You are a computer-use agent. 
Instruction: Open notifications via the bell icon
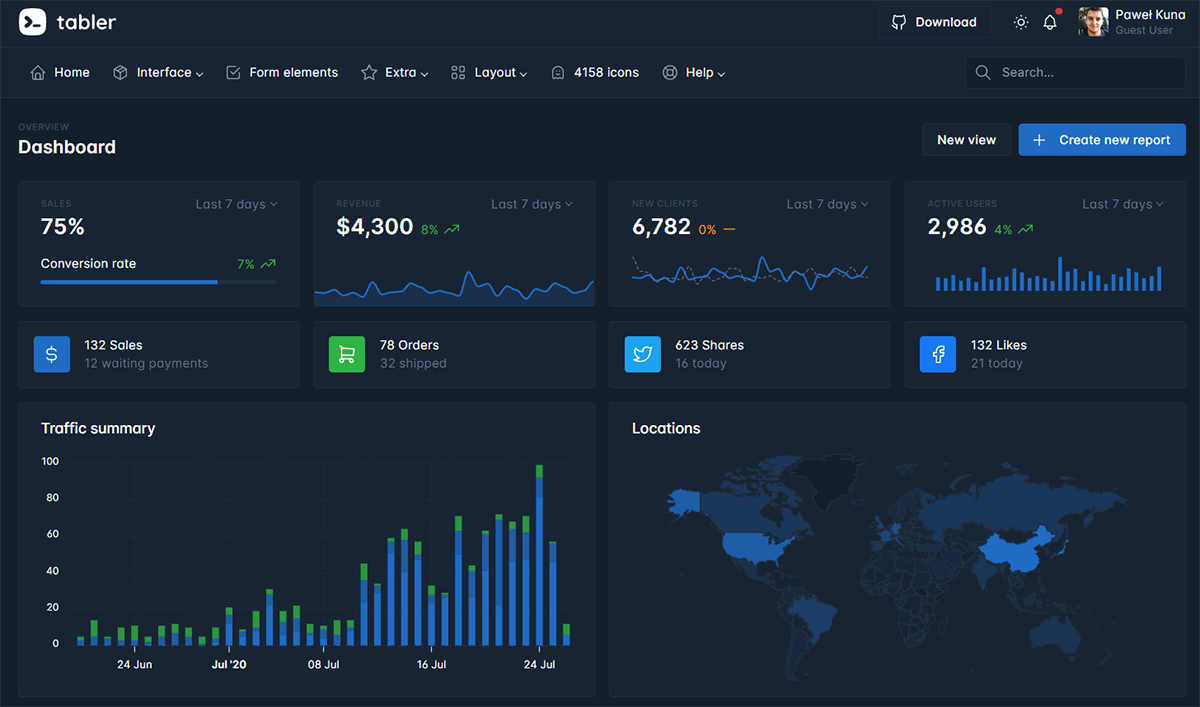1050,21
